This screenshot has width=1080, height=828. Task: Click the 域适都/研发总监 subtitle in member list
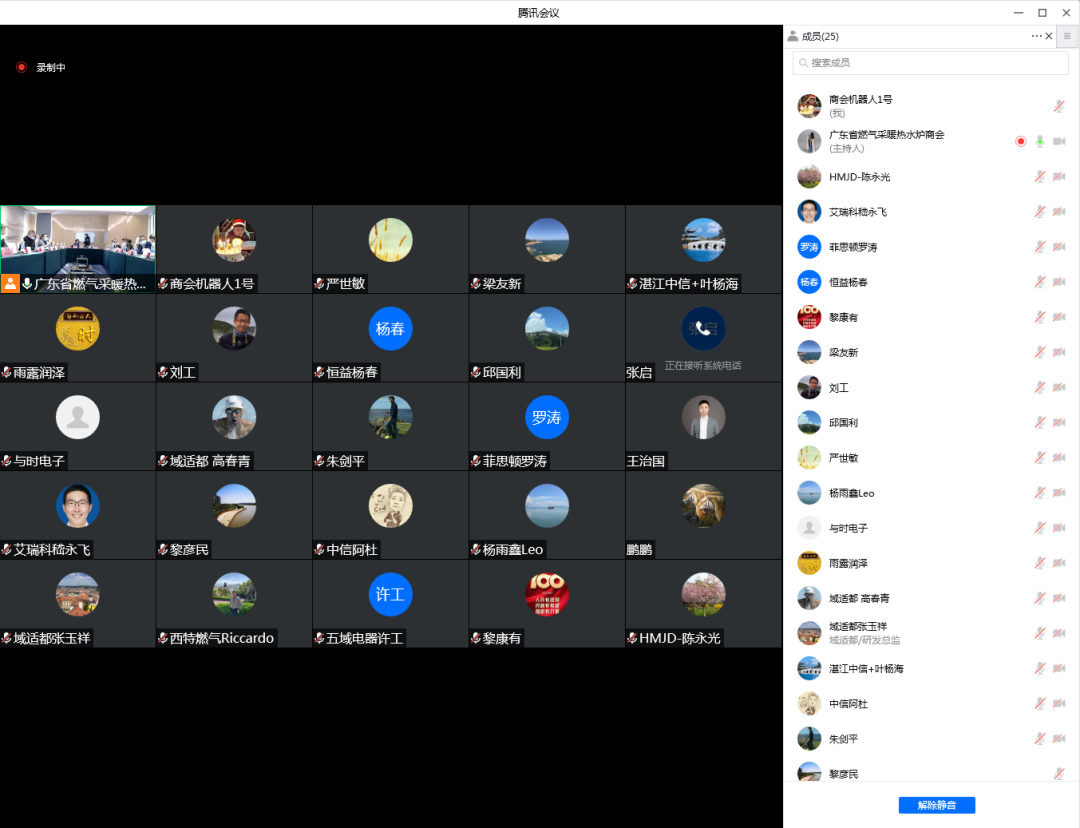tap(864, 640)
